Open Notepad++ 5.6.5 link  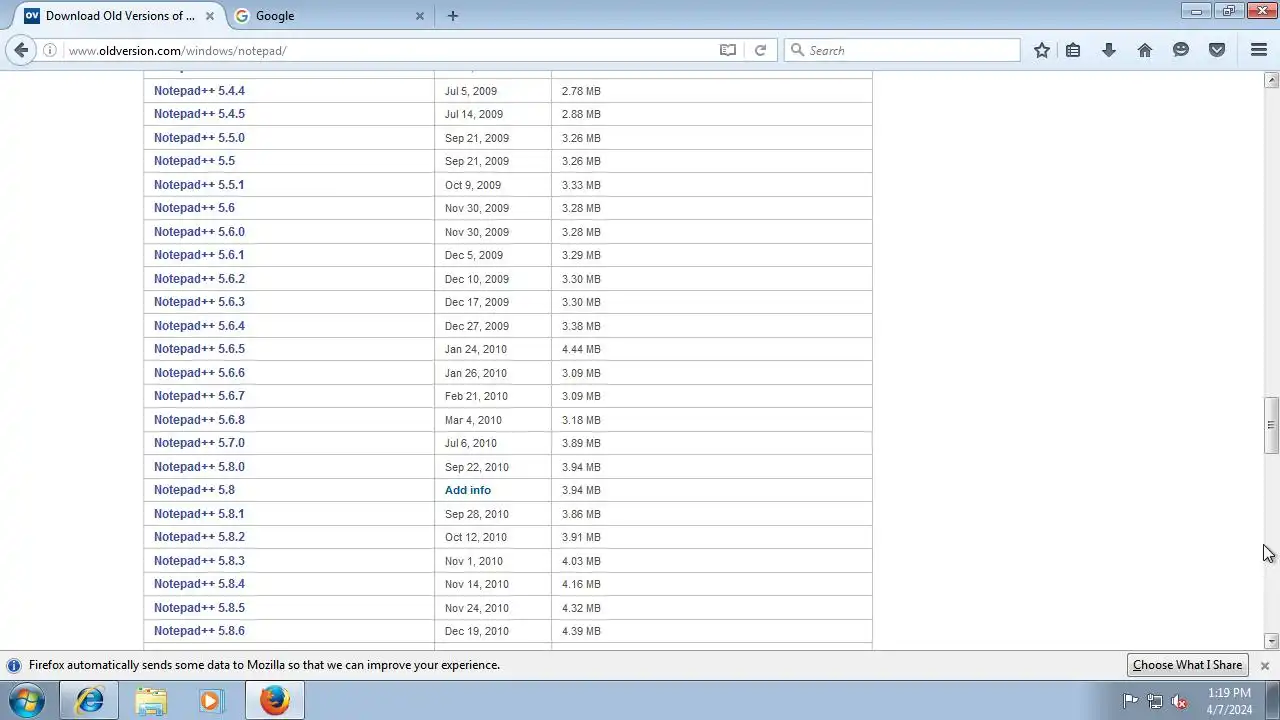[x=199, y=349]
